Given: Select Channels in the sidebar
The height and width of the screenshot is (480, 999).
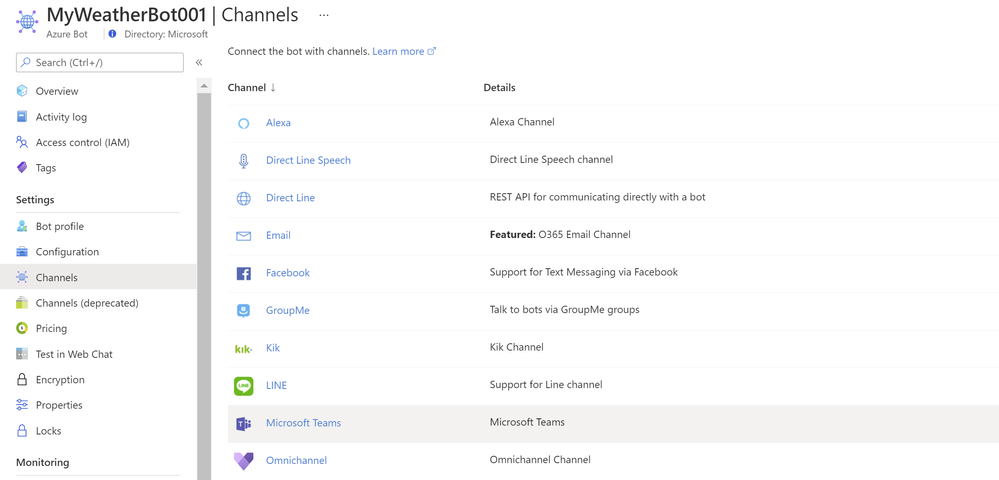Looking at the screenshot, I should pyautogui.click(x=57, y=277).
